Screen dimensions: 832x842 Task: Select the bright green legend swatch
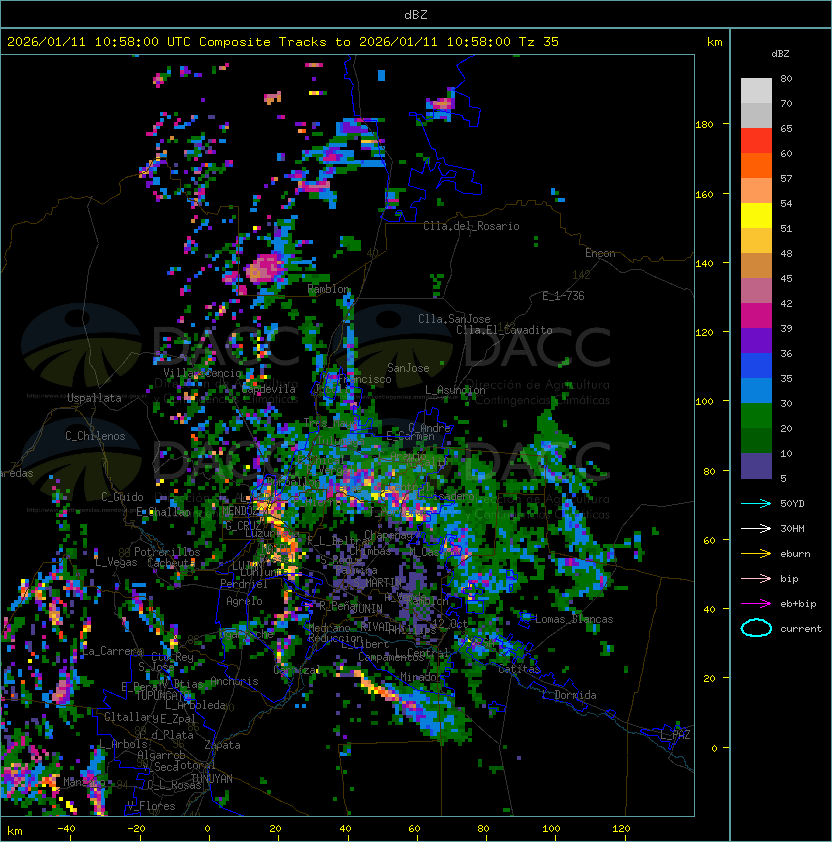click(756, 415)
